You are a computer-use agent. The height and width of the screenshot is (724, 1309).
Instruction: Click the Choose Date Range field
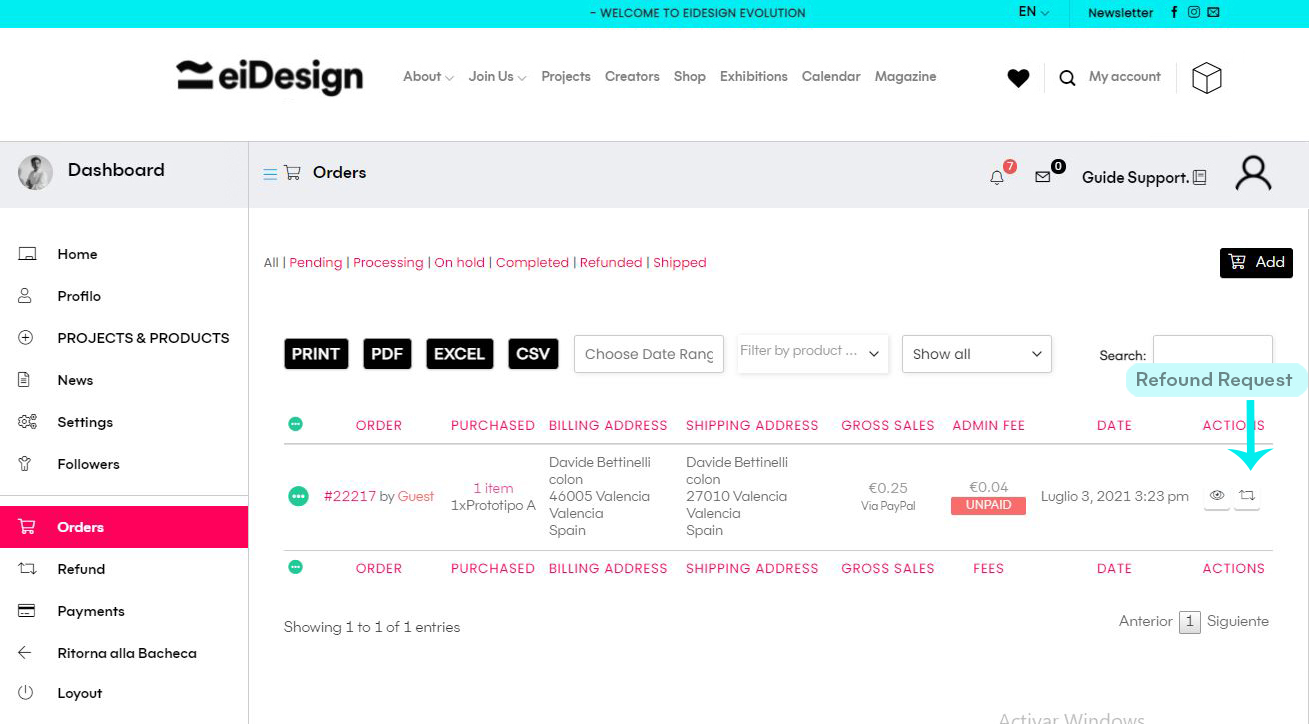point(649,354)
